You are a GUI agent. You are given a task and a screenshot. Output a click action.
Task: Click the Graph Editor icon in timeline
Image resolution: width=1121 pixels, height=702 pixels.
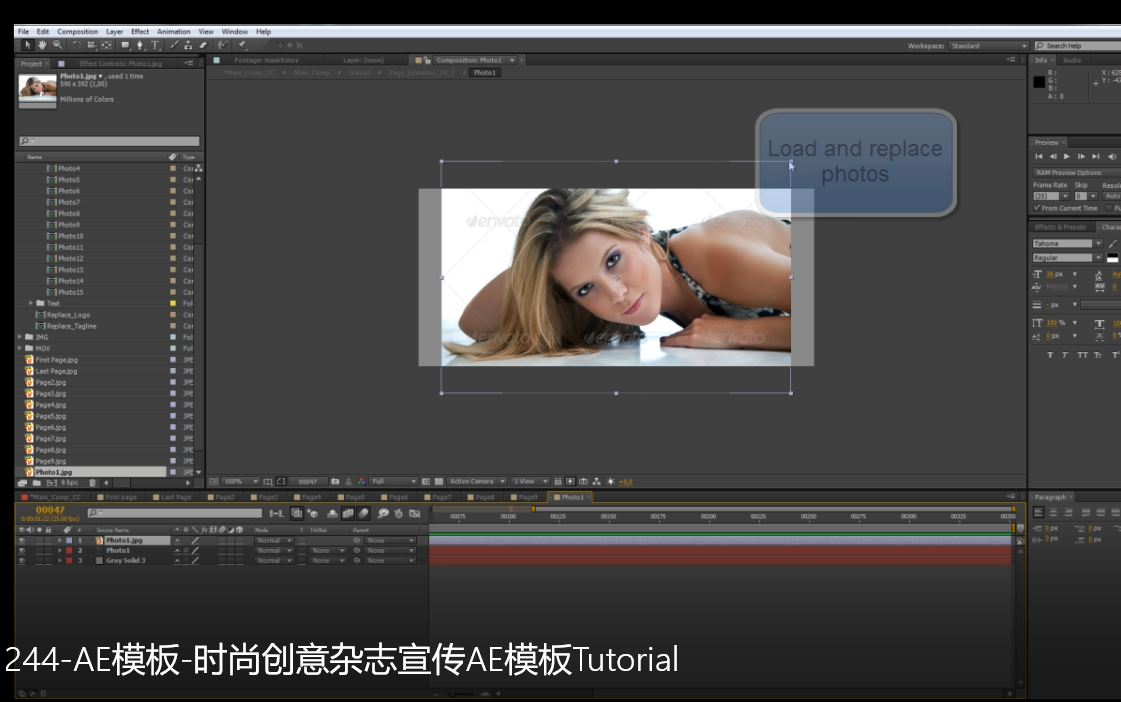(x=415, y=513)
